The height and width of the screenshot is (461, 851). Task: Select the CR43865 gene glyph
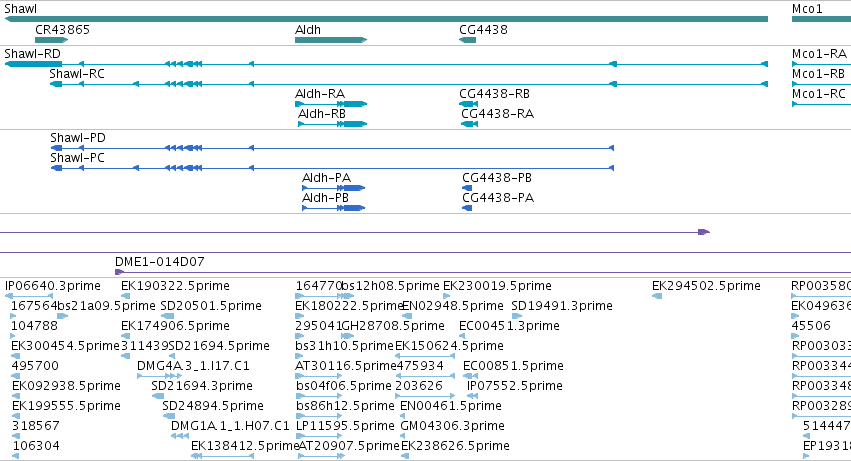[x=52, y=40]
